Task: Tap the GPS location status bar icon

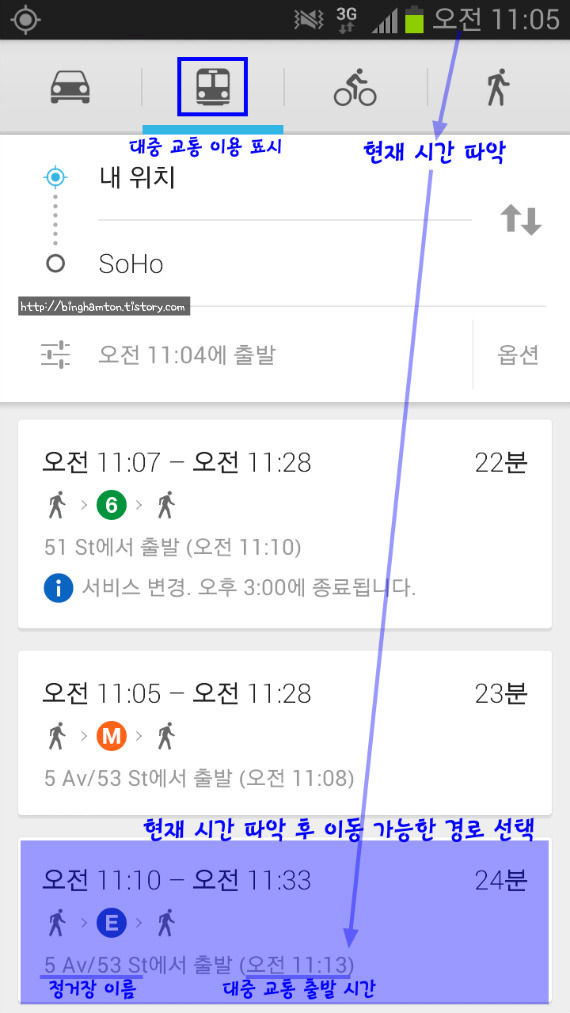Action: tap(26, 19)
